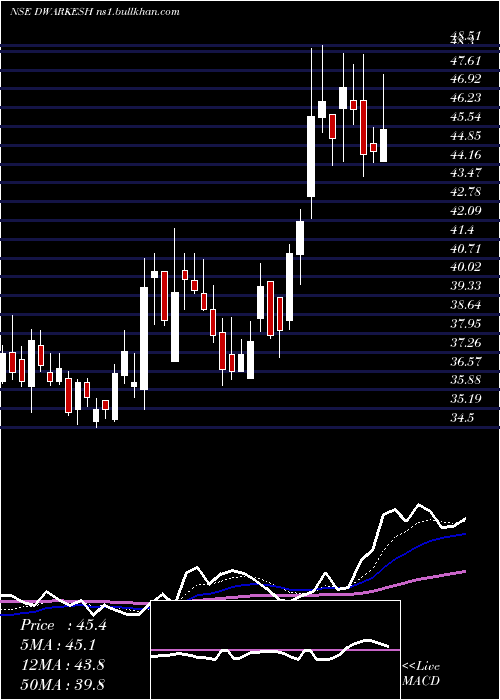This screenshot has width=500, height=700.
Task: Select the 47.61 price level label
Action: (x=466, y=61)
